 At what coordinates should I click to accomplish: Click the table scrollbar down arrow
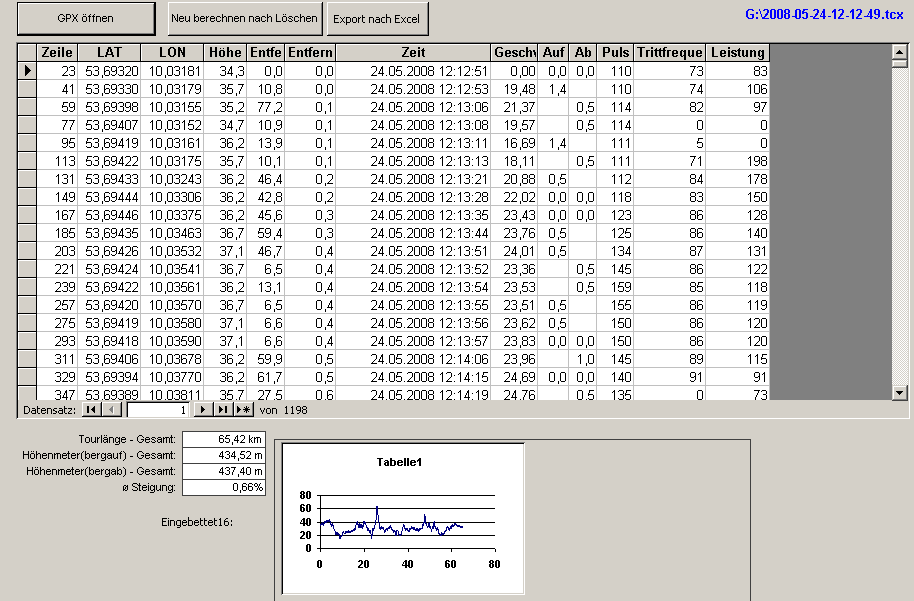click(898, 393)
